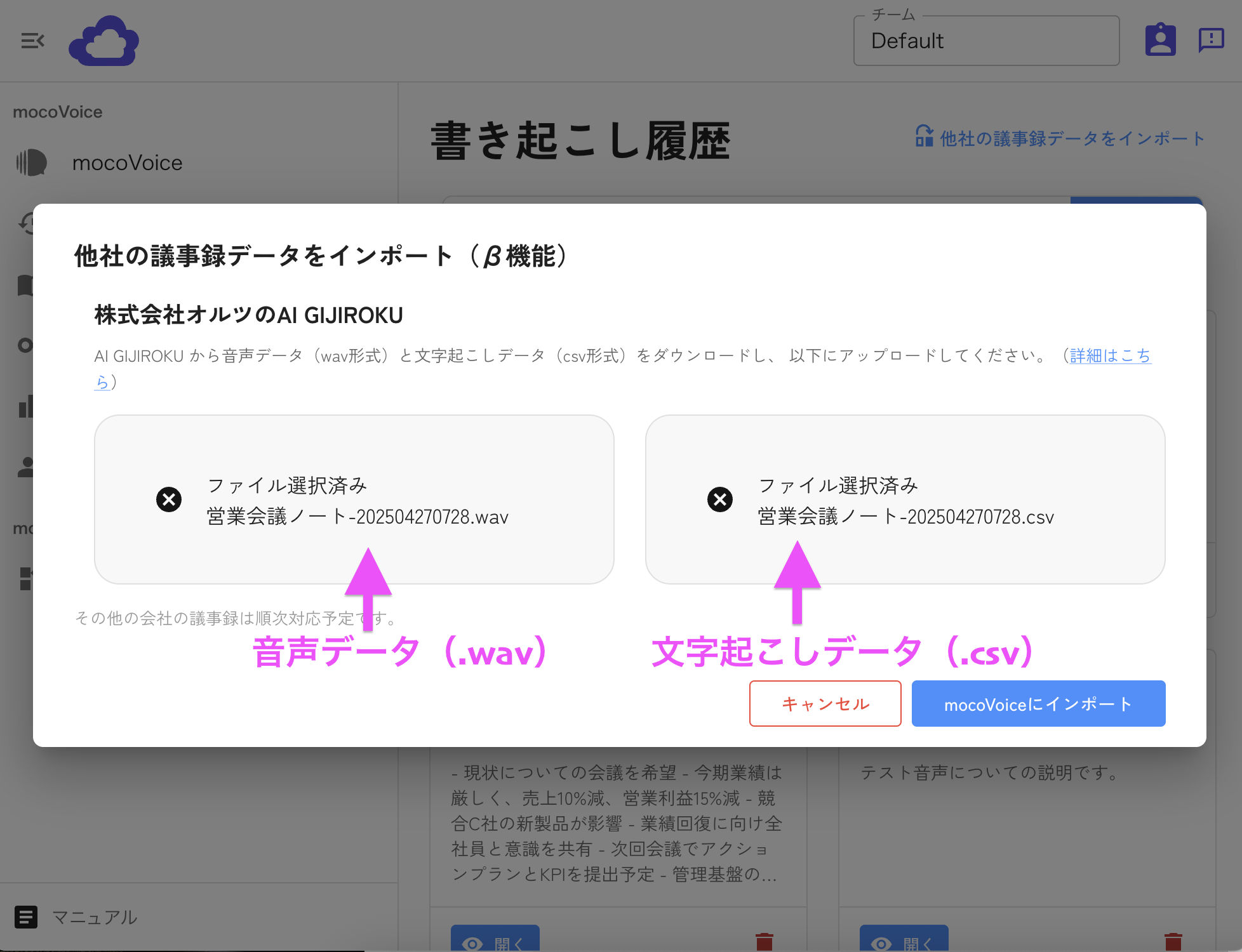This screenshot has height=952, width=1242.
Task: Open the sales meeting card with 開く button
Action: tap(495, 939)
